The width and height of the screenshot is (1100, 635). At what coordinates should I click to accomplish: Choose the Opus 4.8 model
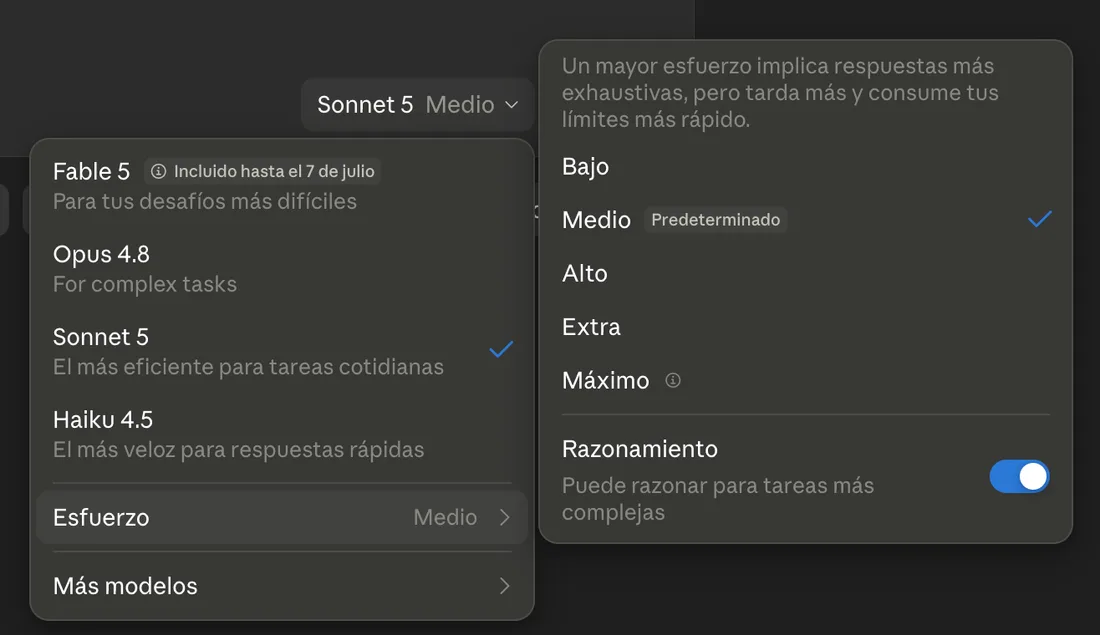click(x=282, y=269)
